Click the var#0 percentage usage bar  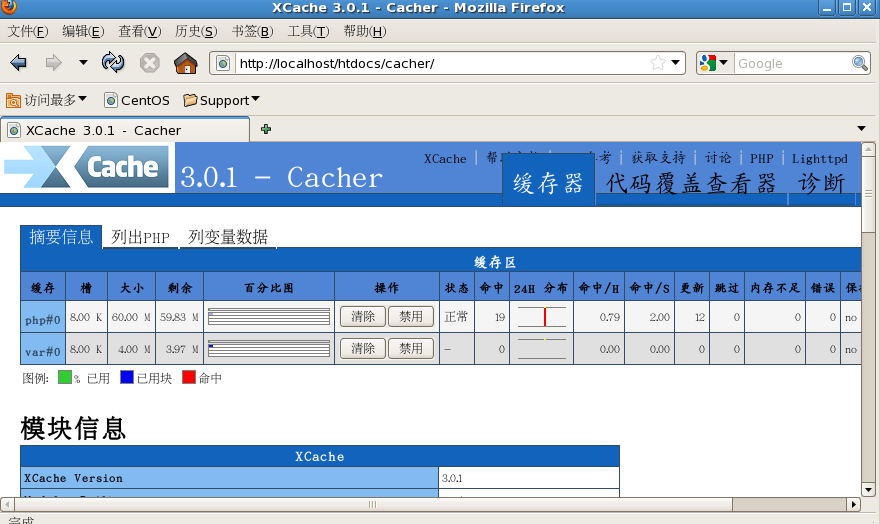pos(269,348)
